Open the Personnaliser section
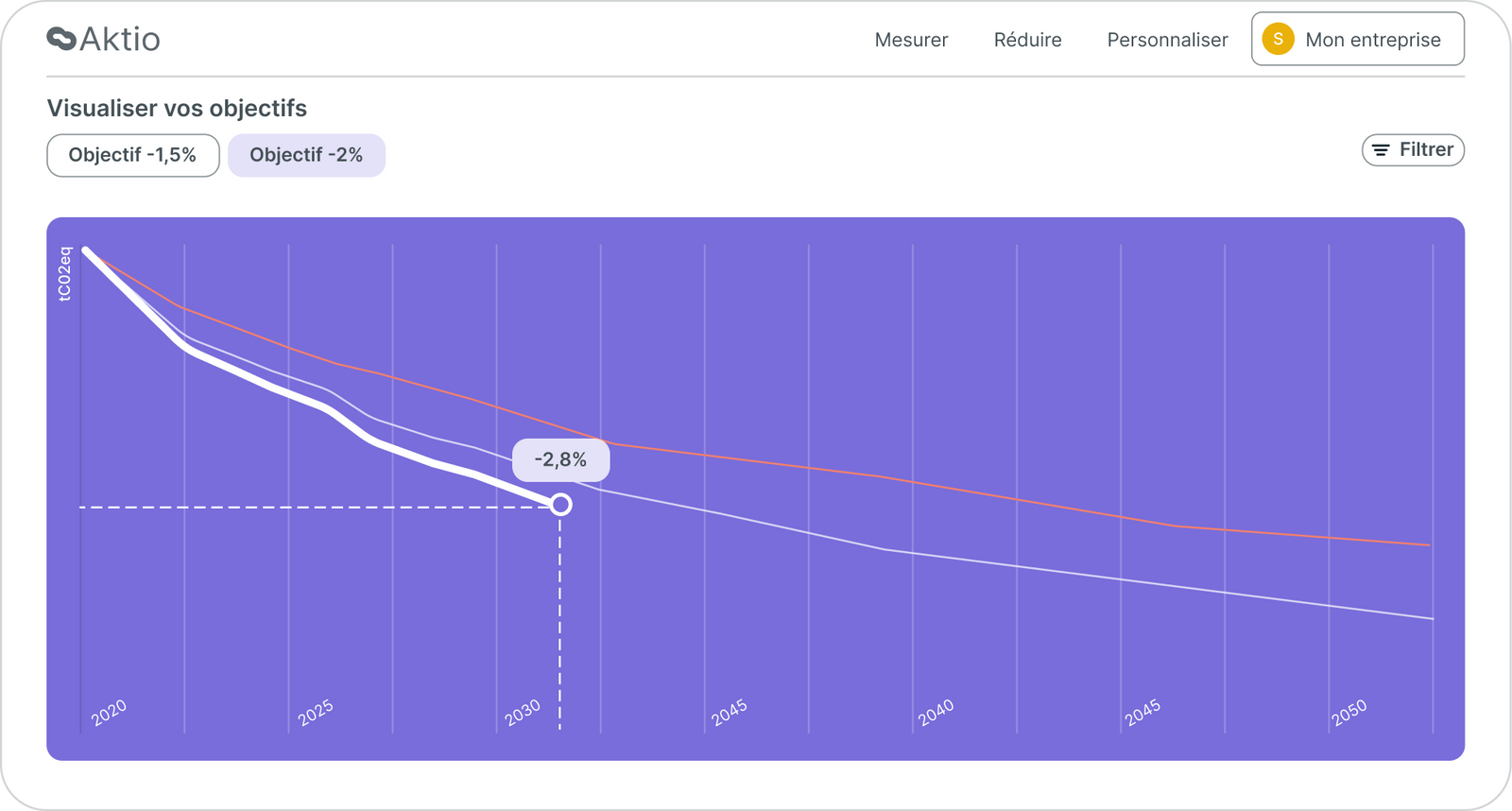This screenshot has height=811, width=1512. point(1167,40)
